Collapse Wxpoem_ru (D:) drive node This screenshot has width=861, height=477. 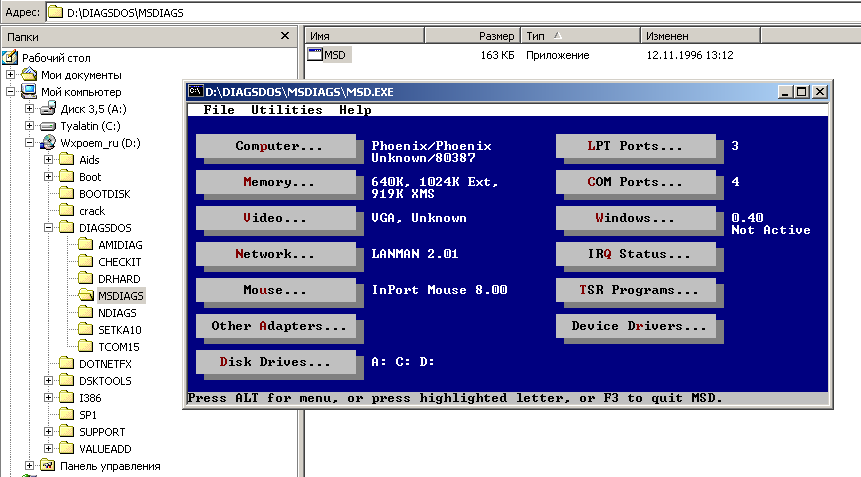[x=30, y=143]
